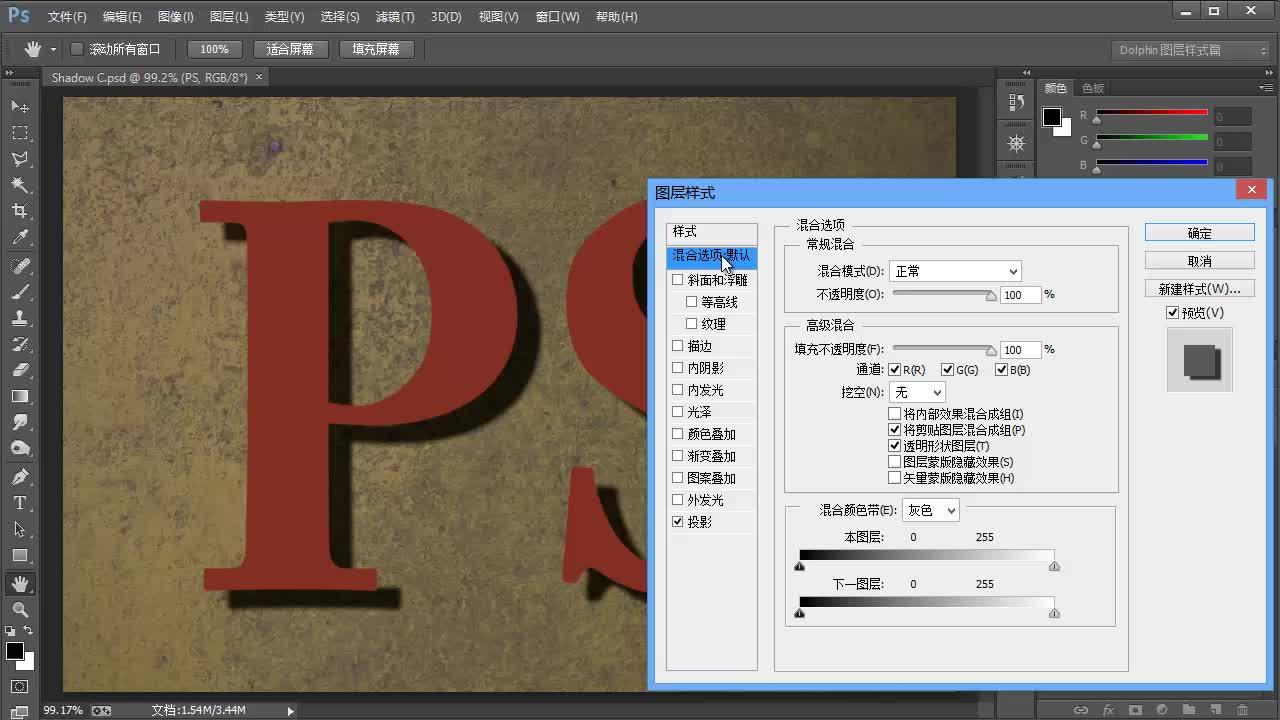Uncheck the R(R) channel checkbox
The height and width of the screenshot is (720, 1280).
(x=895, y=370)
